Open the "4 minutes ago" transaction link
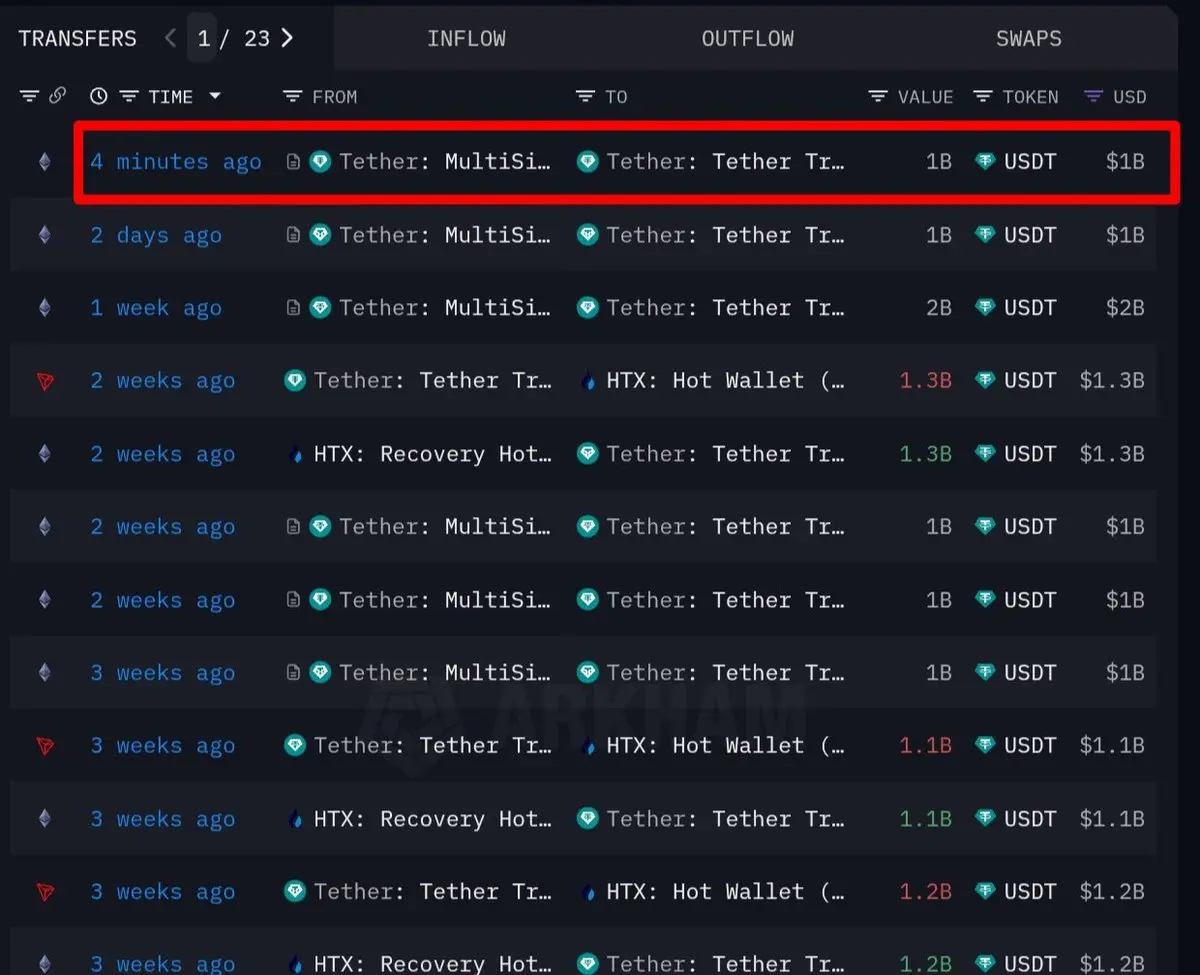 176,161
